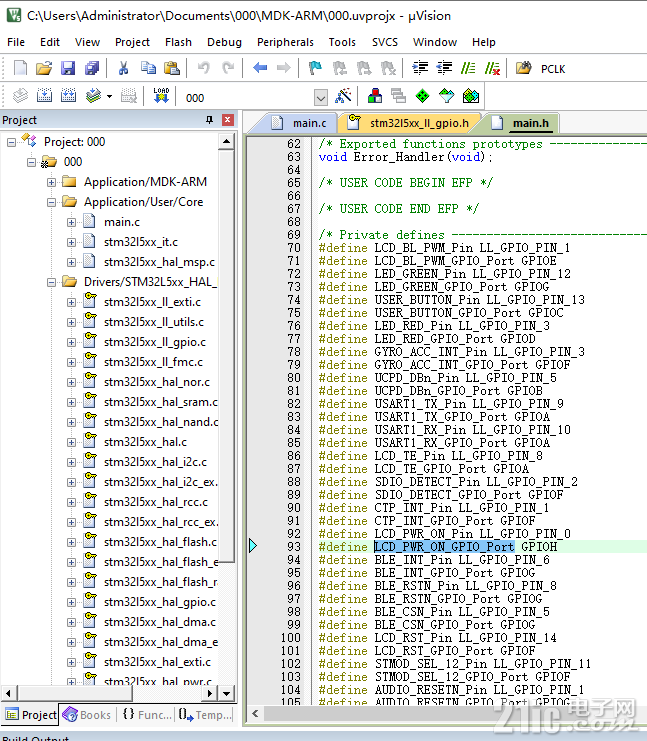Click the Save All icon
Image resolution: width=647 pixels, height=741 pixels.
coord(92,69)
